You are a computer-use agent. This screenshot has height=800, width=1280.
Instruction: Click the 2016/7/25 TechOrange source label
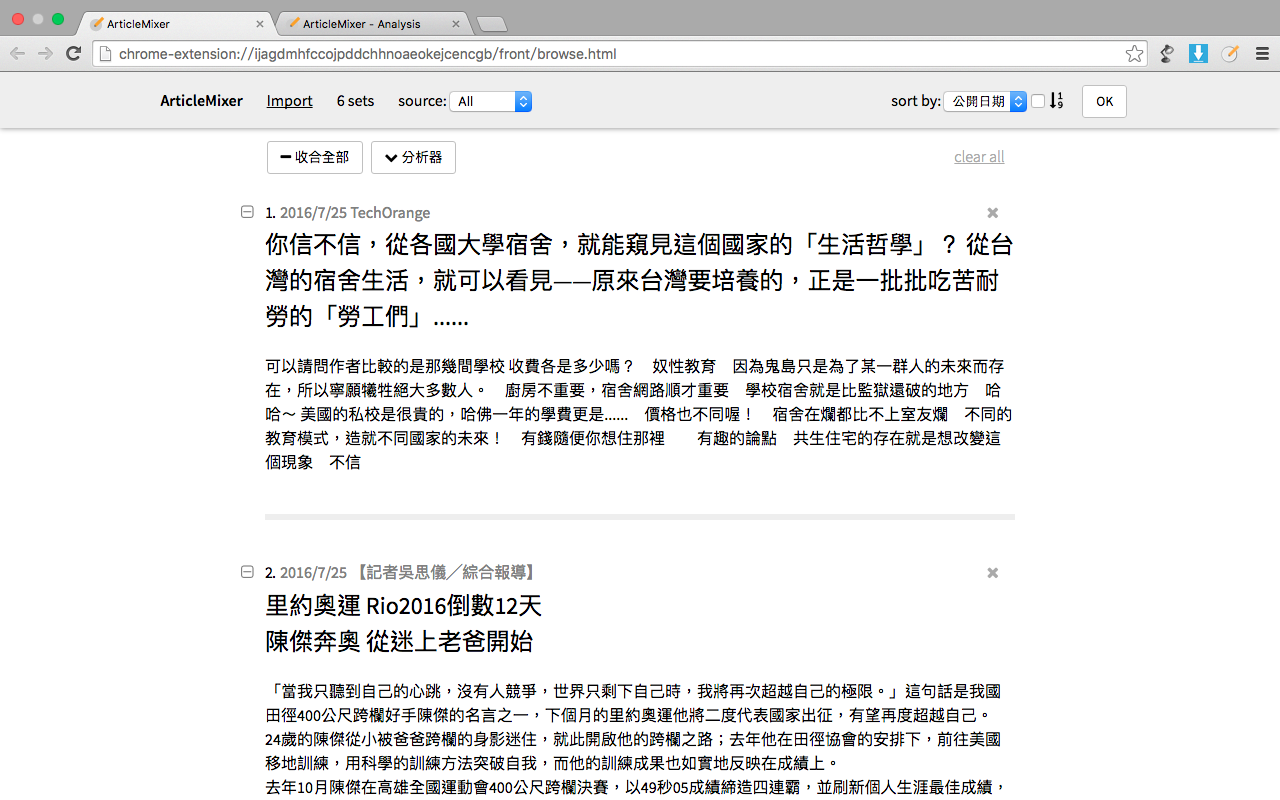click(355, 213)
